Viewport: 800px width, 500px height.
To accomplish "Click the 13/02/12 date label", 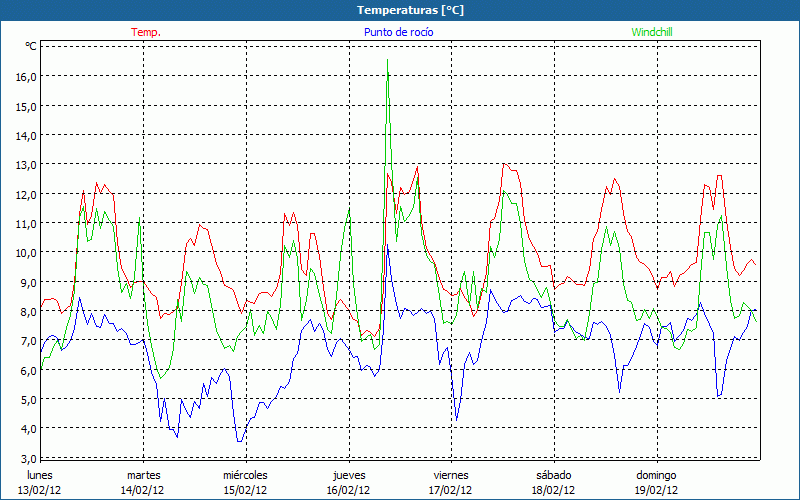I will pyautogui.click(x=40, y=490).
